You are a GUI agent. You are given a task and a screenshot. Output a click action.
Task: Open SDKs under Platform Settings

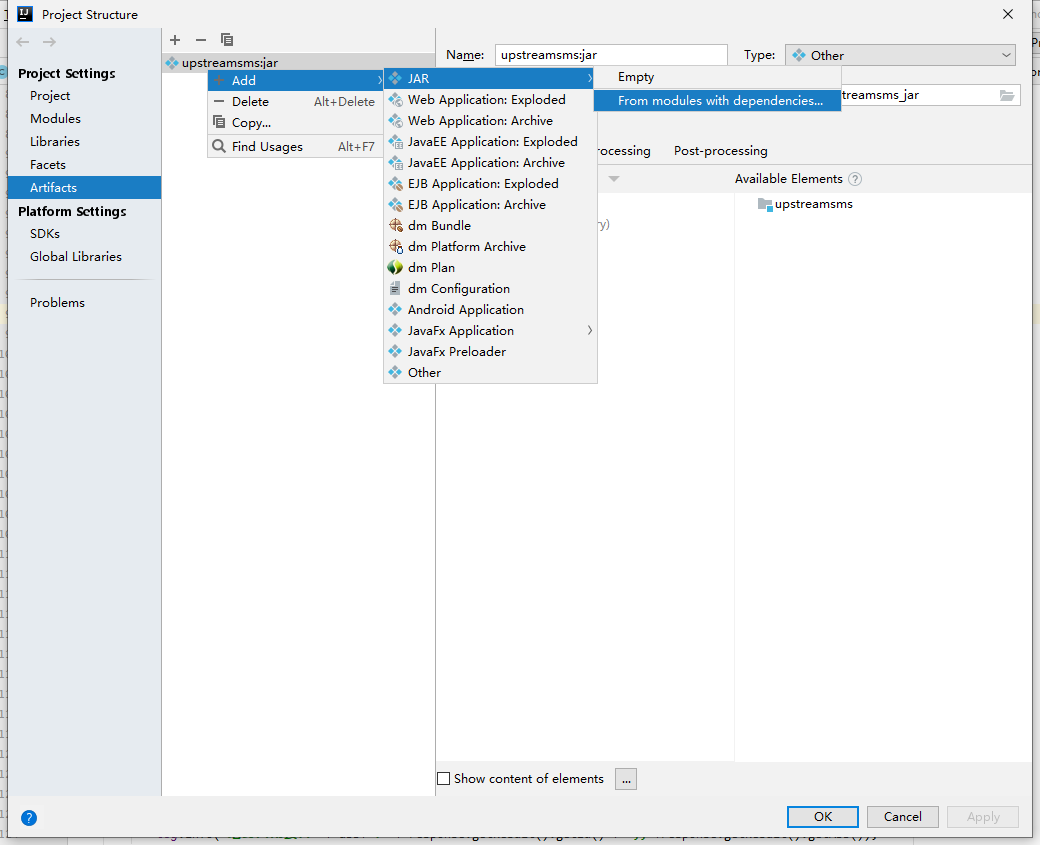pyautogui.click(x=84, y=233)
